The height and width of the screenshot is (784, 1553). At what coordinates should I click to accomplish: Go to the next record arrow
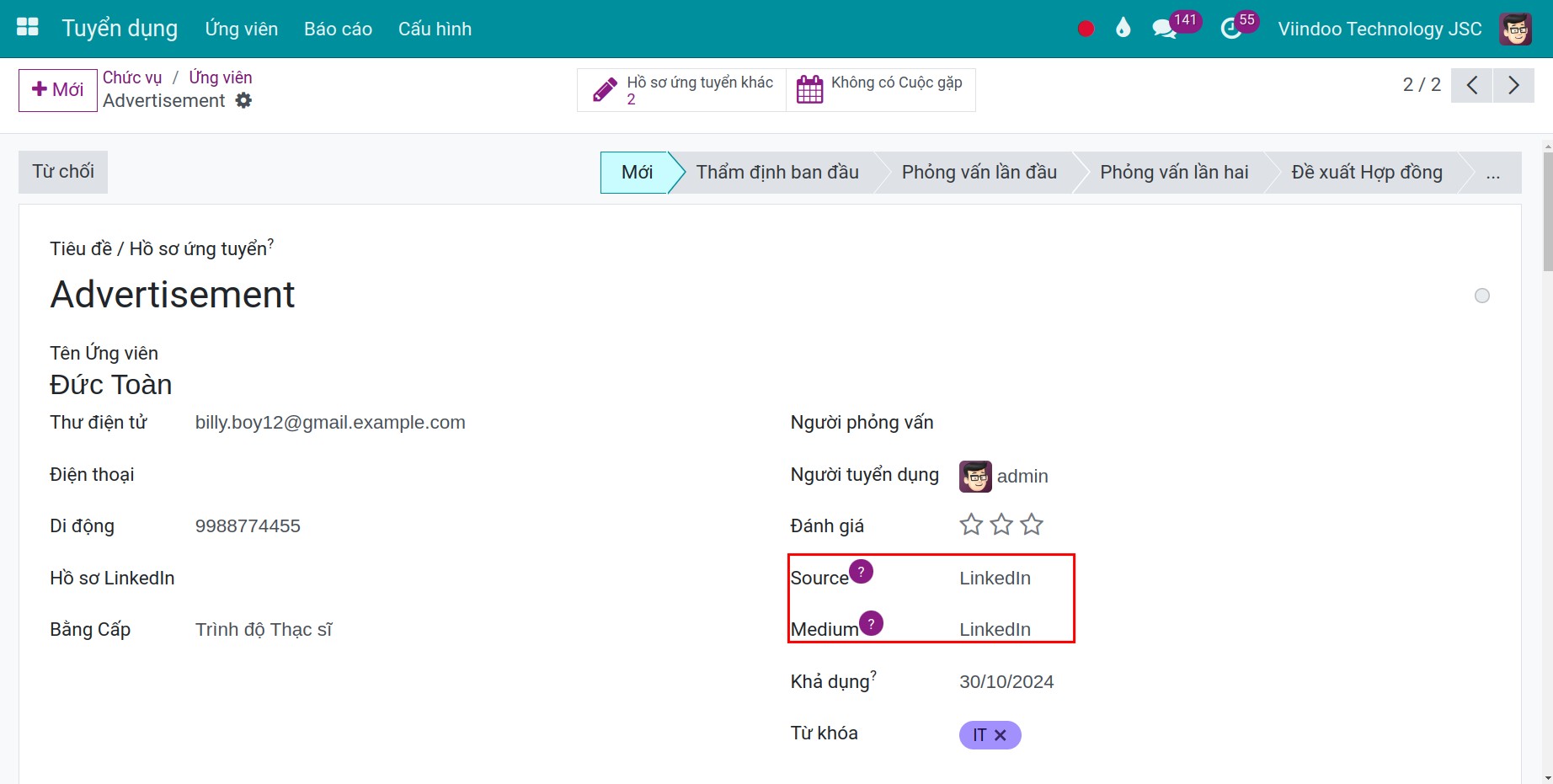click(x=1513, y=85)
